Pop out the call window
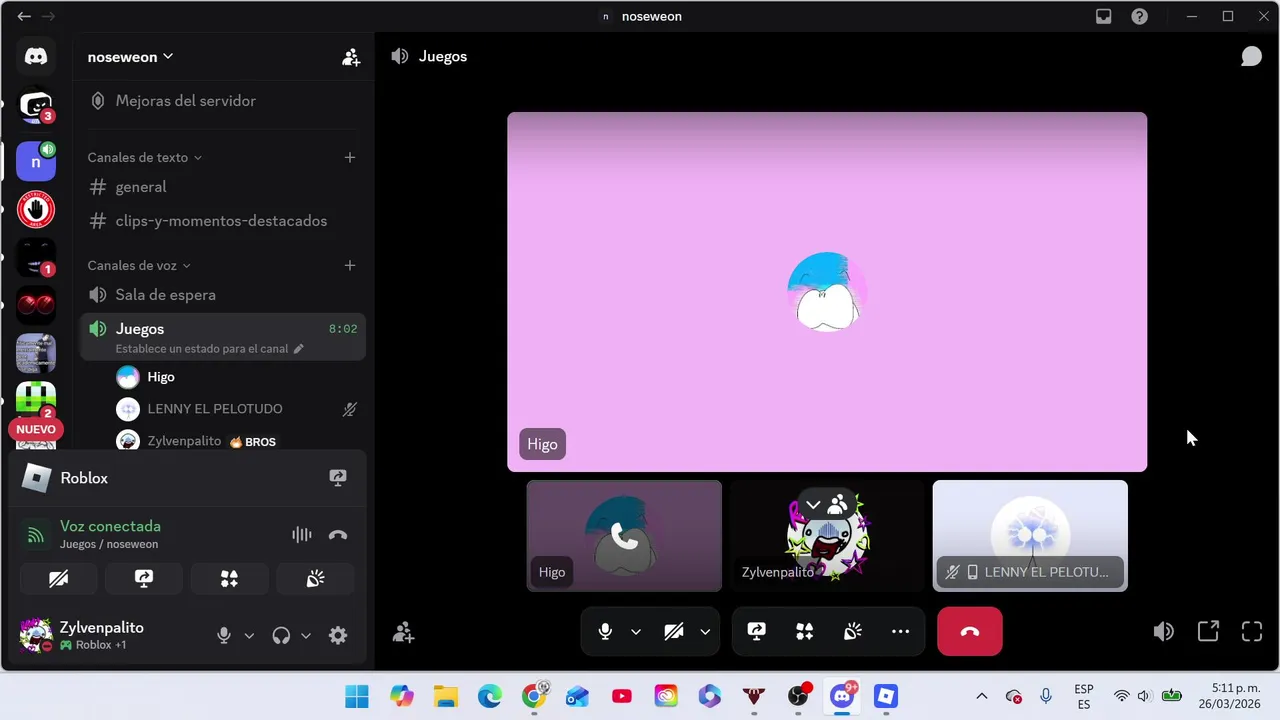Image resolution: width=1280 pixels, height=720 pixels. pyautogui.click(x=1208, y=631)
